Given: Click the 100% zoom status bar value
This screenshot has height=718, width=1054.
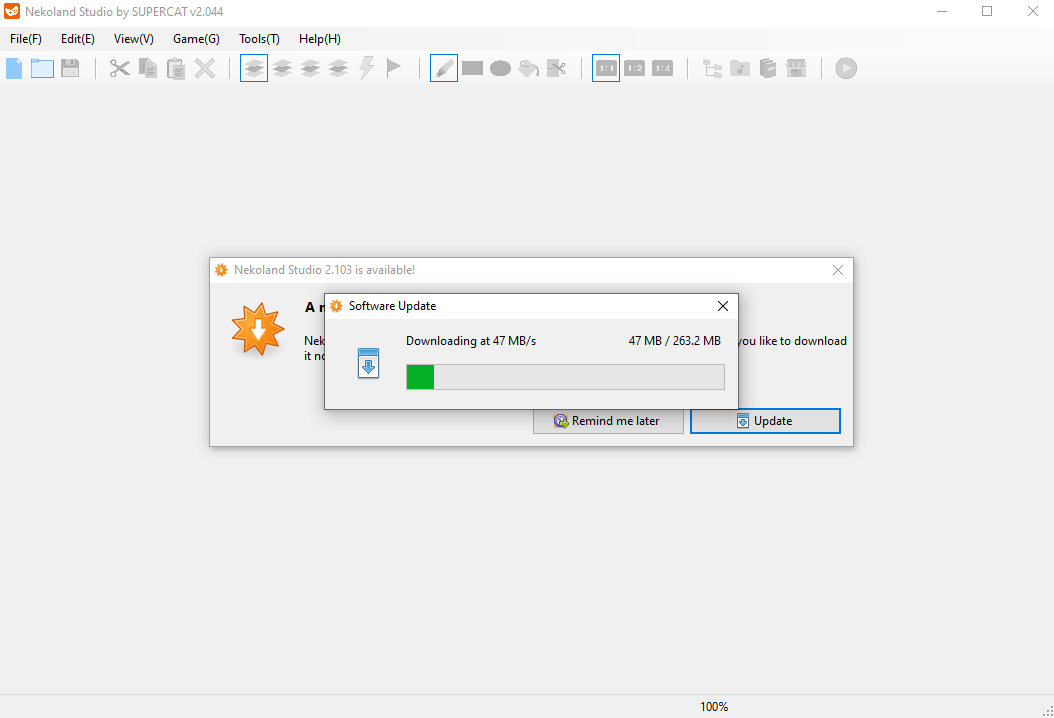Looking at the screenshot, I should click(714, 707).
